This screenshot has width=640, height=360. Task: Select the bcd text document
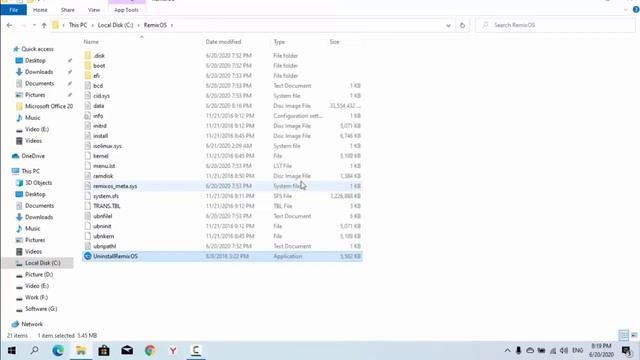(222, 86)
